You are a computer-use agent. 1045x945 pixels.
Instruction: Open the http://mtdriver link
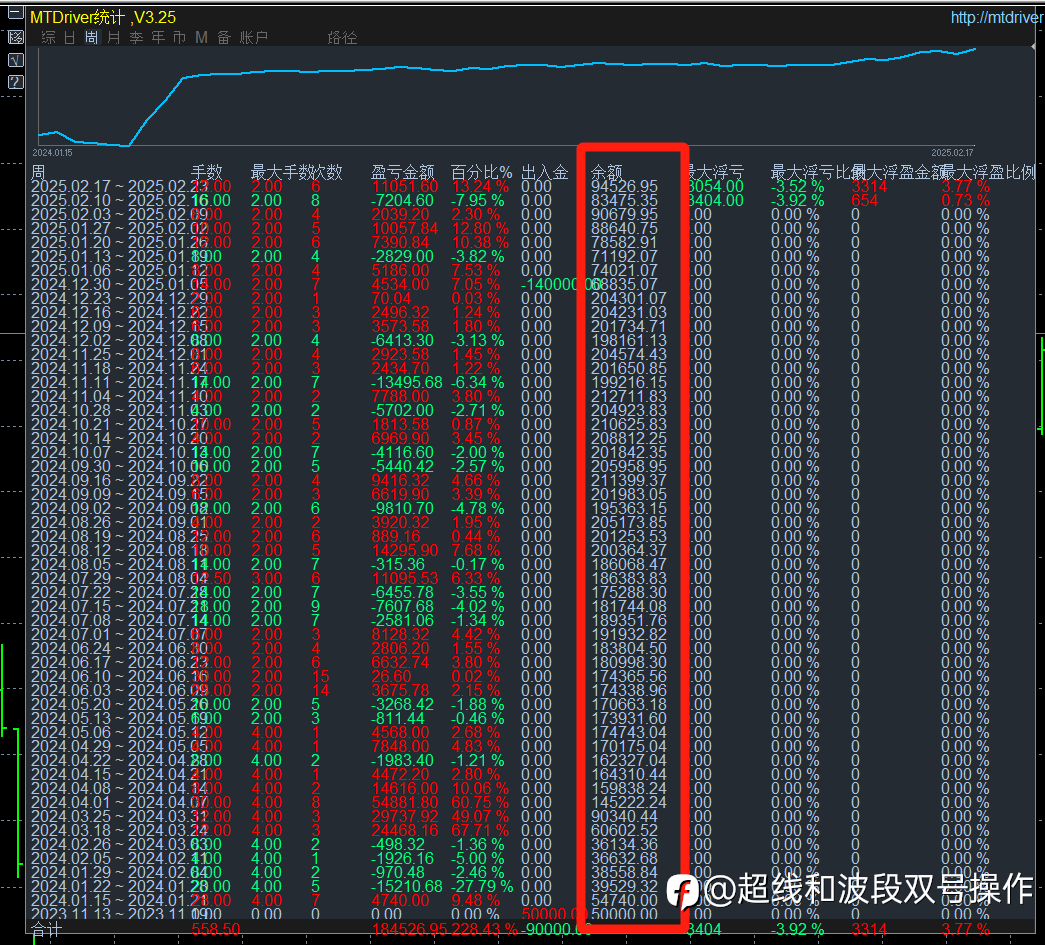(996, 17)
